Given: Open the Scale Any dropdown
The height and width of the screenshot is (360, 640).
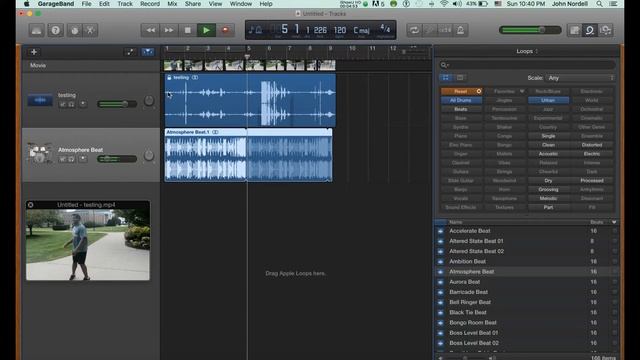Looking at the screenshot, I should (580, 78).
